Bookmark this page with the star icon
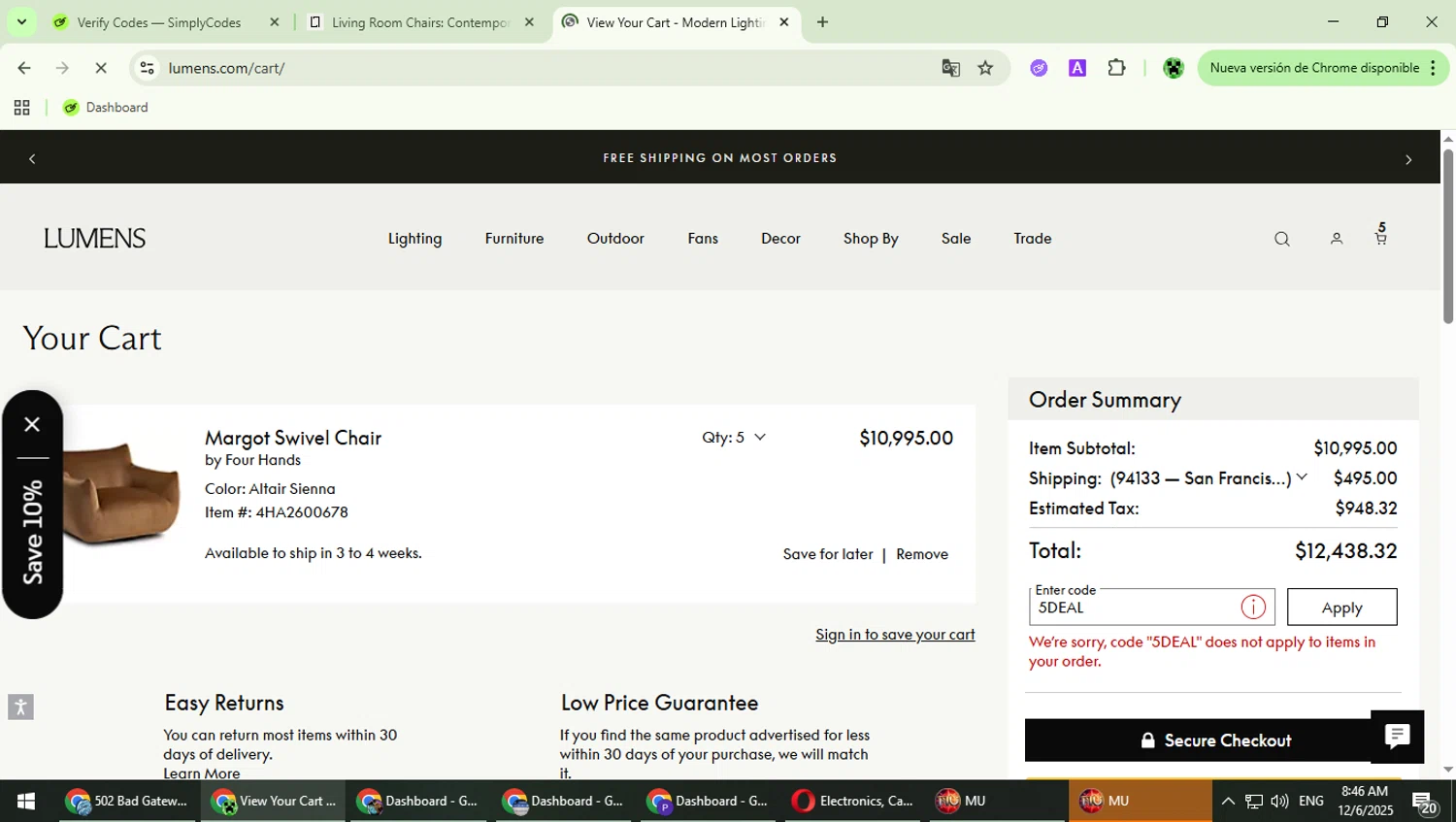Screen dimensions: 1456x822 point(985,68)
